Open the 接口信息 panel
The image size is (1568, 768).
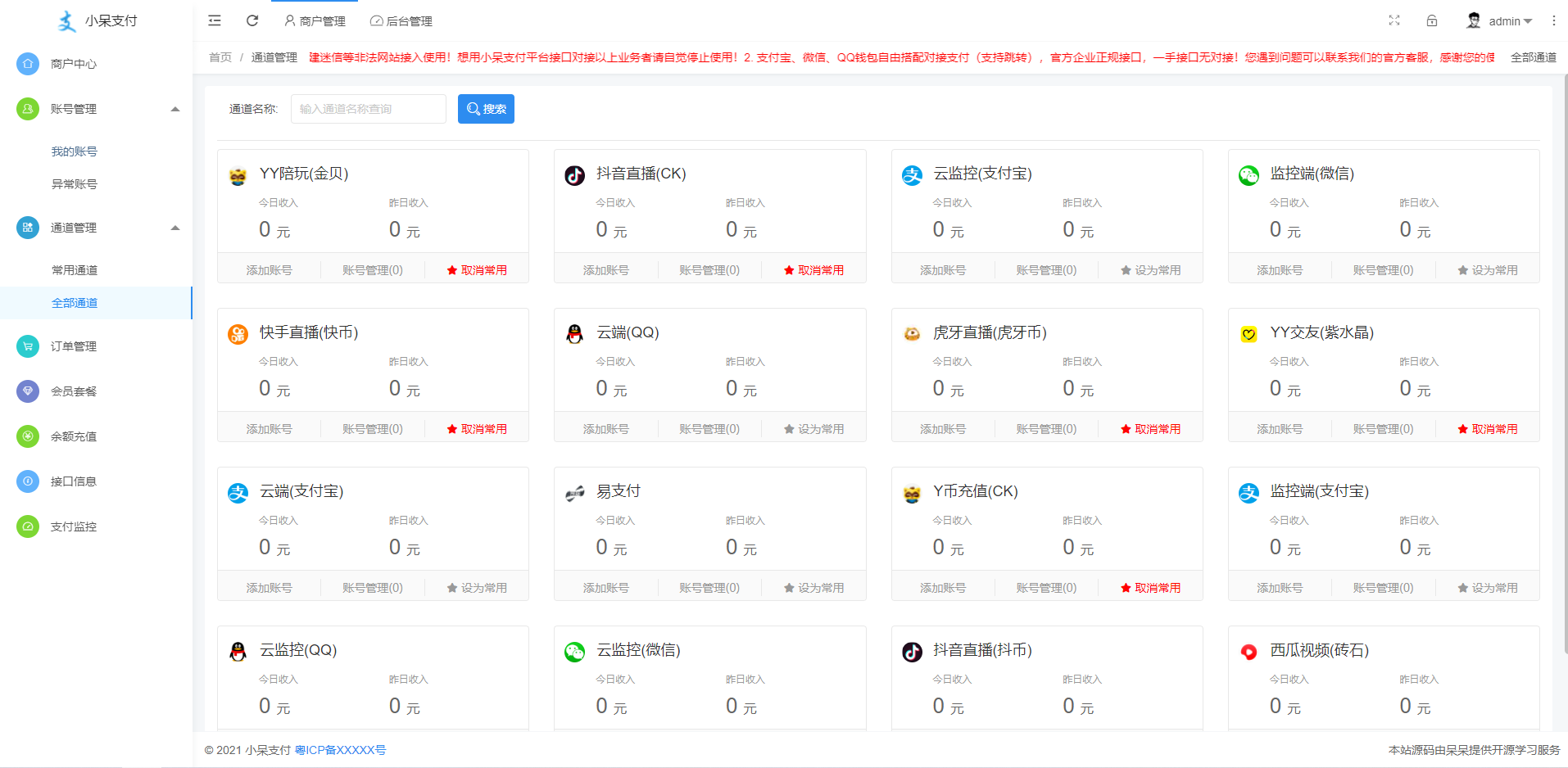(72, 481)
